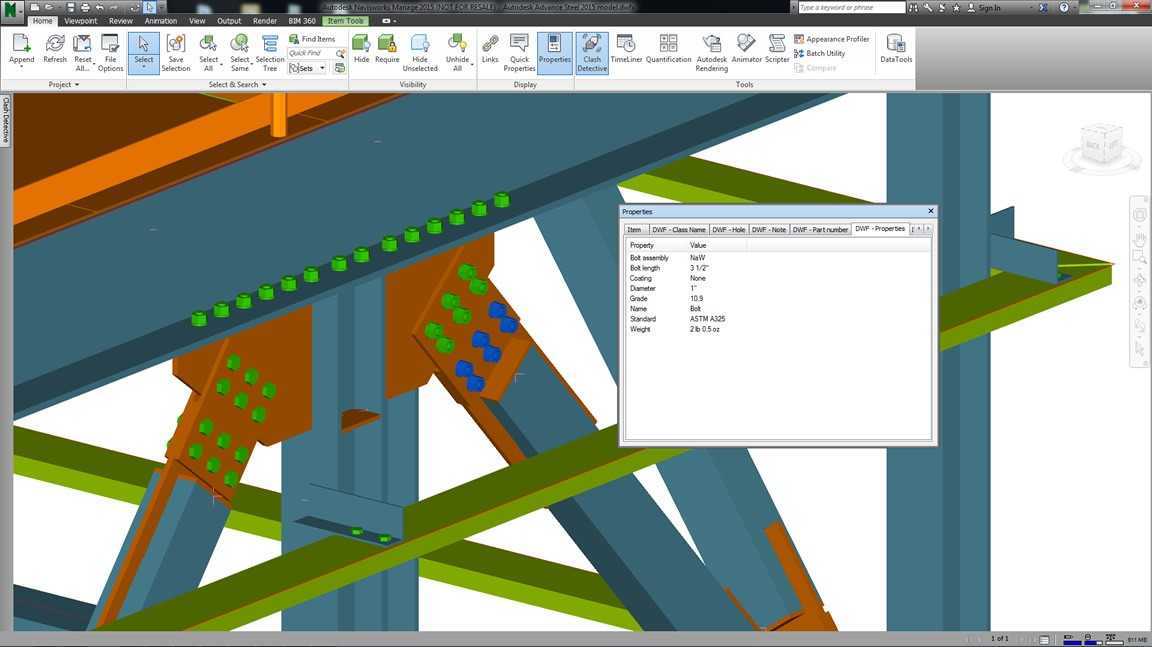The image size is (1152, 647).
Task: Toggle the Links display
Action: click(490, 49)
